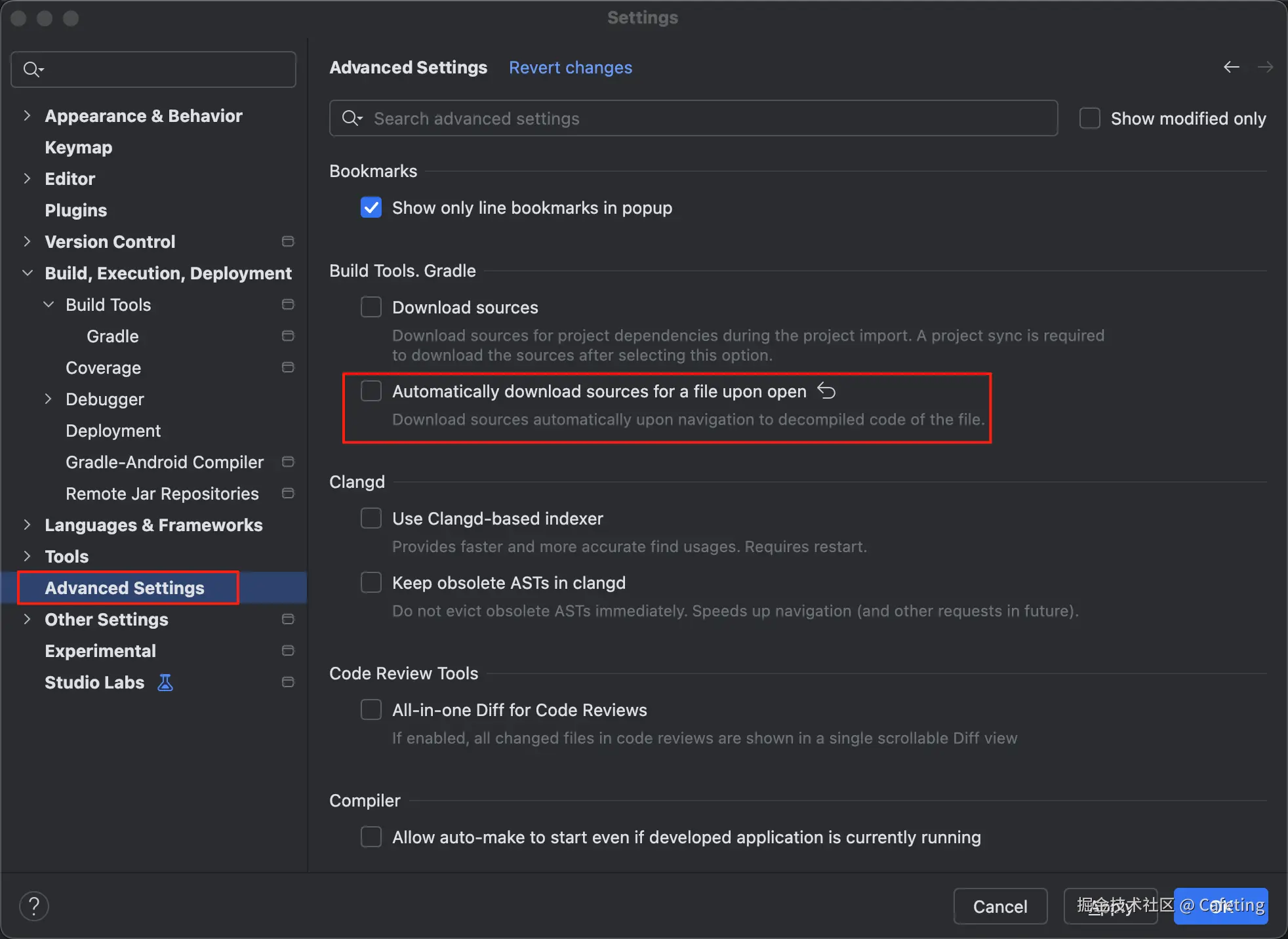Expand Appearance & Behavior section
1288x939 pixels.
(x=27, y=116)
